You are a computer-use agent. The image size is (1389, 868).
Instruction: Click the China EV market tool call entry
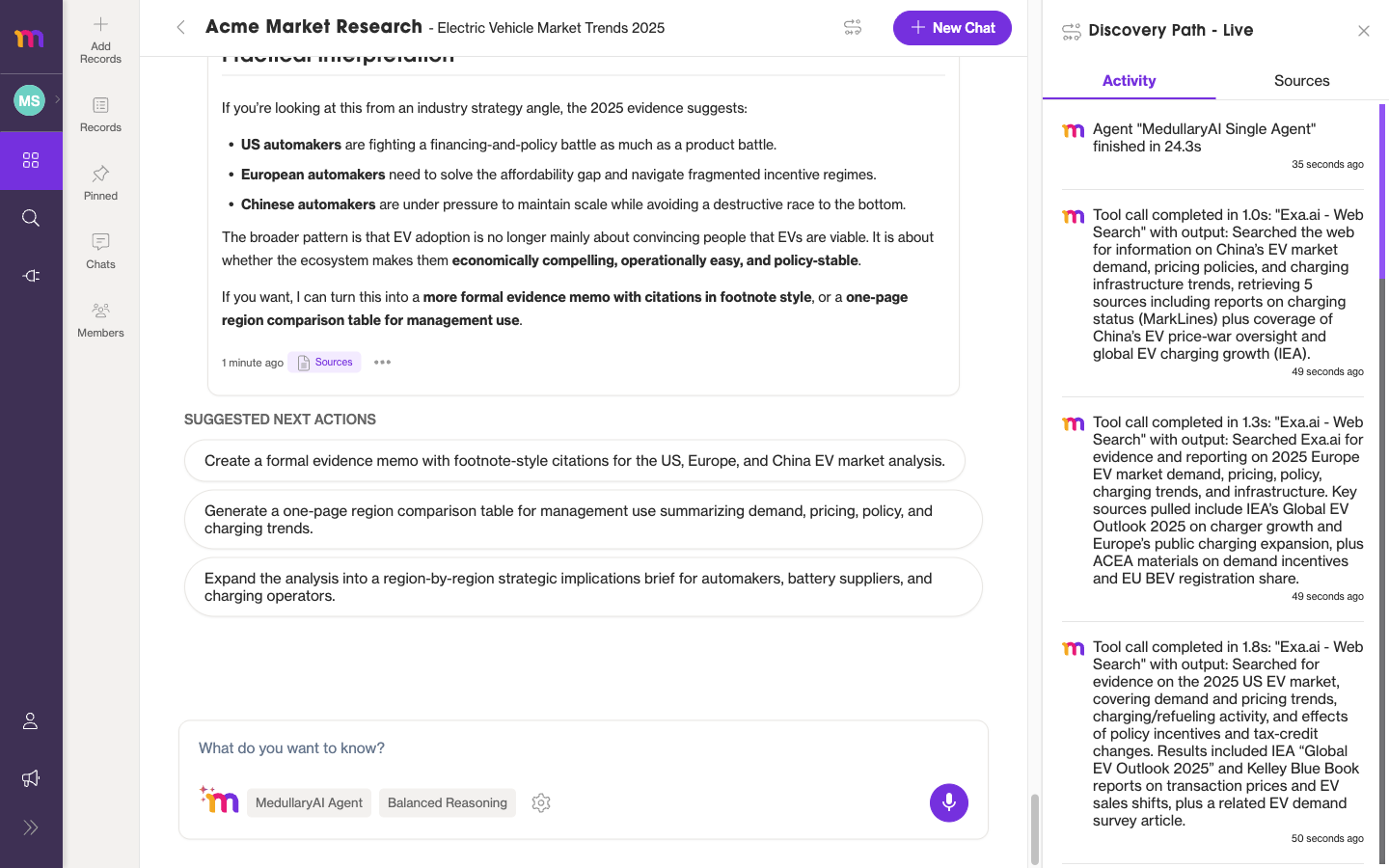click(1213, 293)
